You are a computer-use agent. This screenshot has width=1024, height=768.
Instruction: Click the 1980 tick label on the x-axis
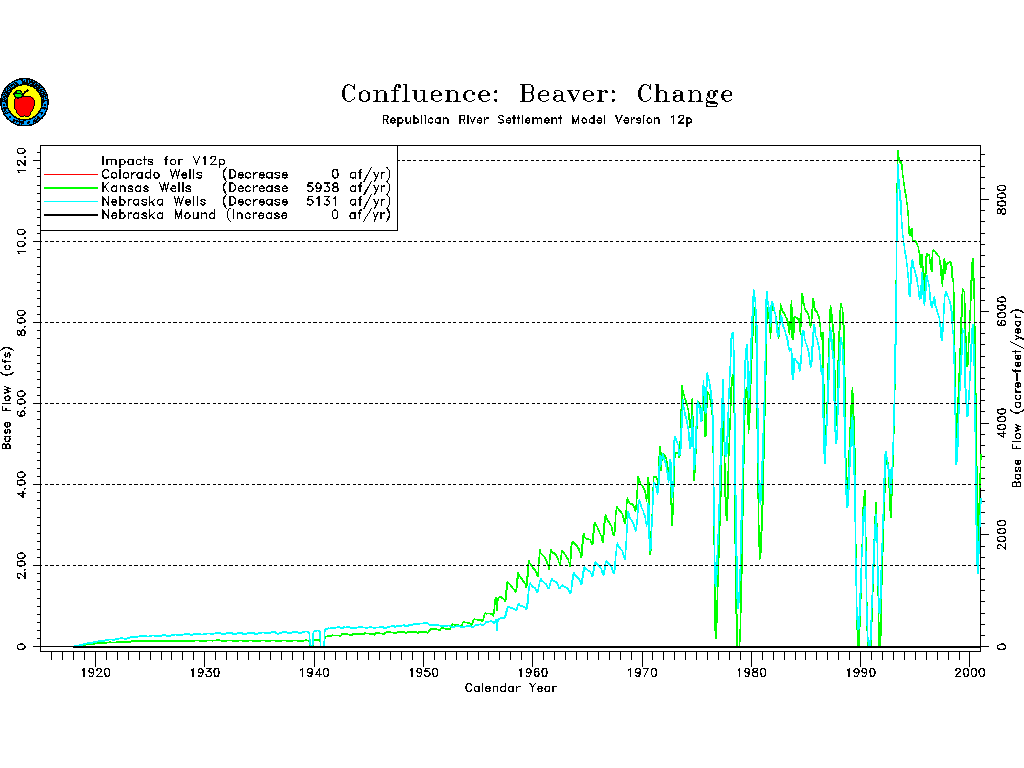coord(753,672)
